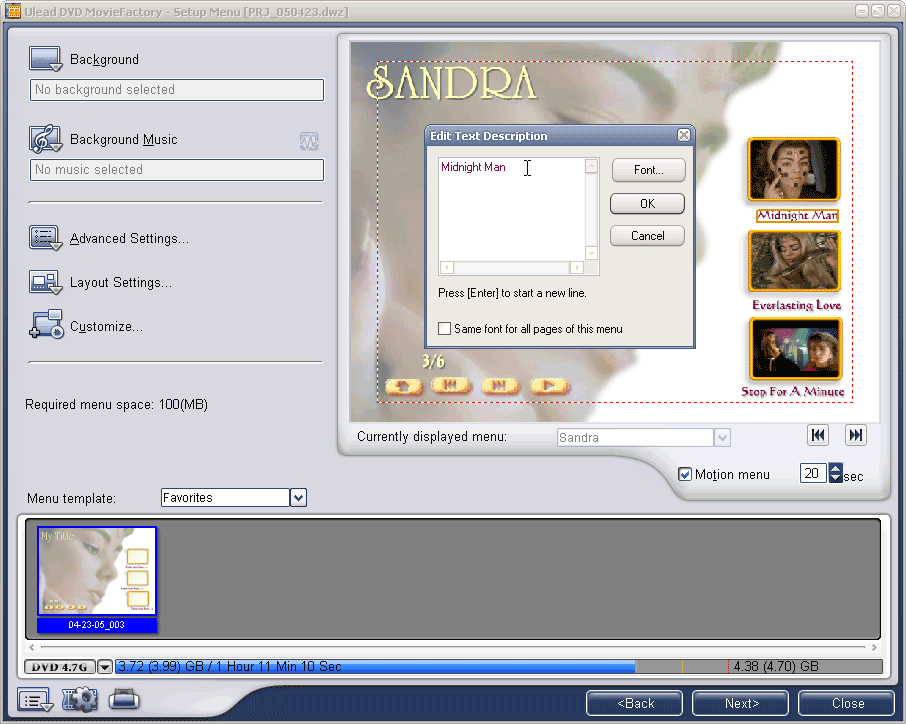Viewport: 906px width, 724px height.
Task: Go to the next menu page arrow
Action: (x=856, y=435)
